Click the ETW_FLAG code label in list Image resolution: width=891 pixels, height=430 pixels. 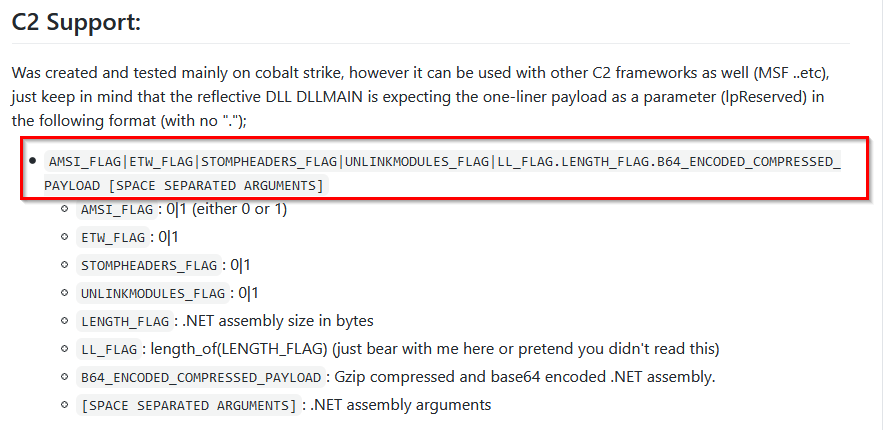(113, 237)
